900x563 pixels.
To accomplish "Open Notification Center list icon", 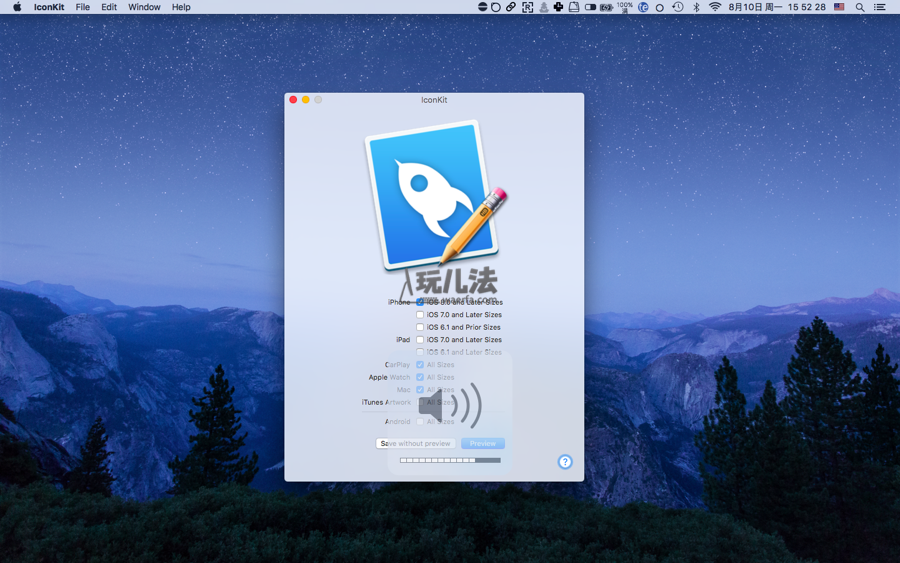I will tap(879, 7).
